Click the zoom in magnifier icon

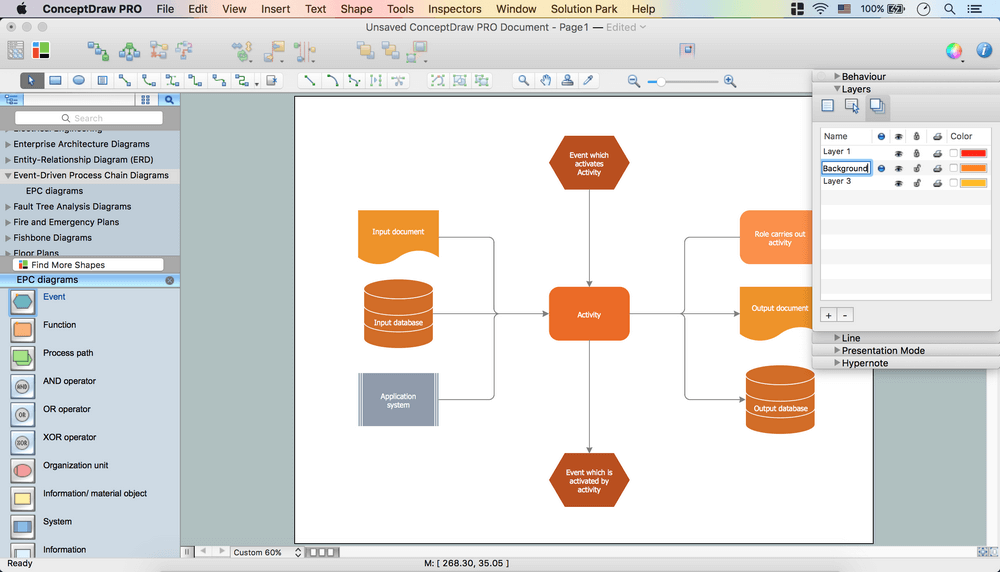click(730, 81)
